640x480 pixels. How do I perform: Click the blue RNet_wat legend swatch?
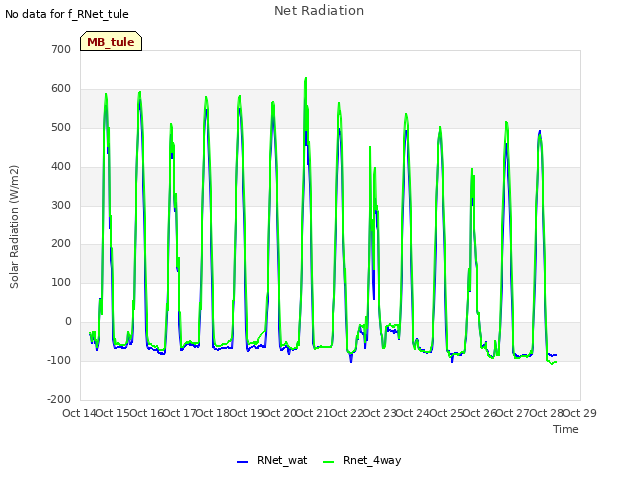242,462
